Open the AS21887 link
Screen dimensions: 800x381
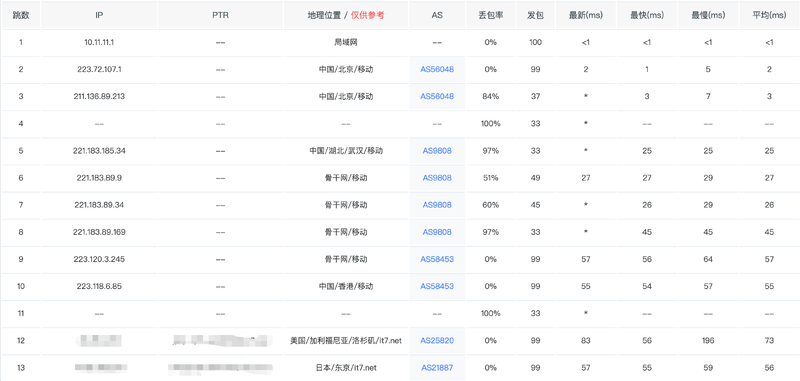coord(437,367)
